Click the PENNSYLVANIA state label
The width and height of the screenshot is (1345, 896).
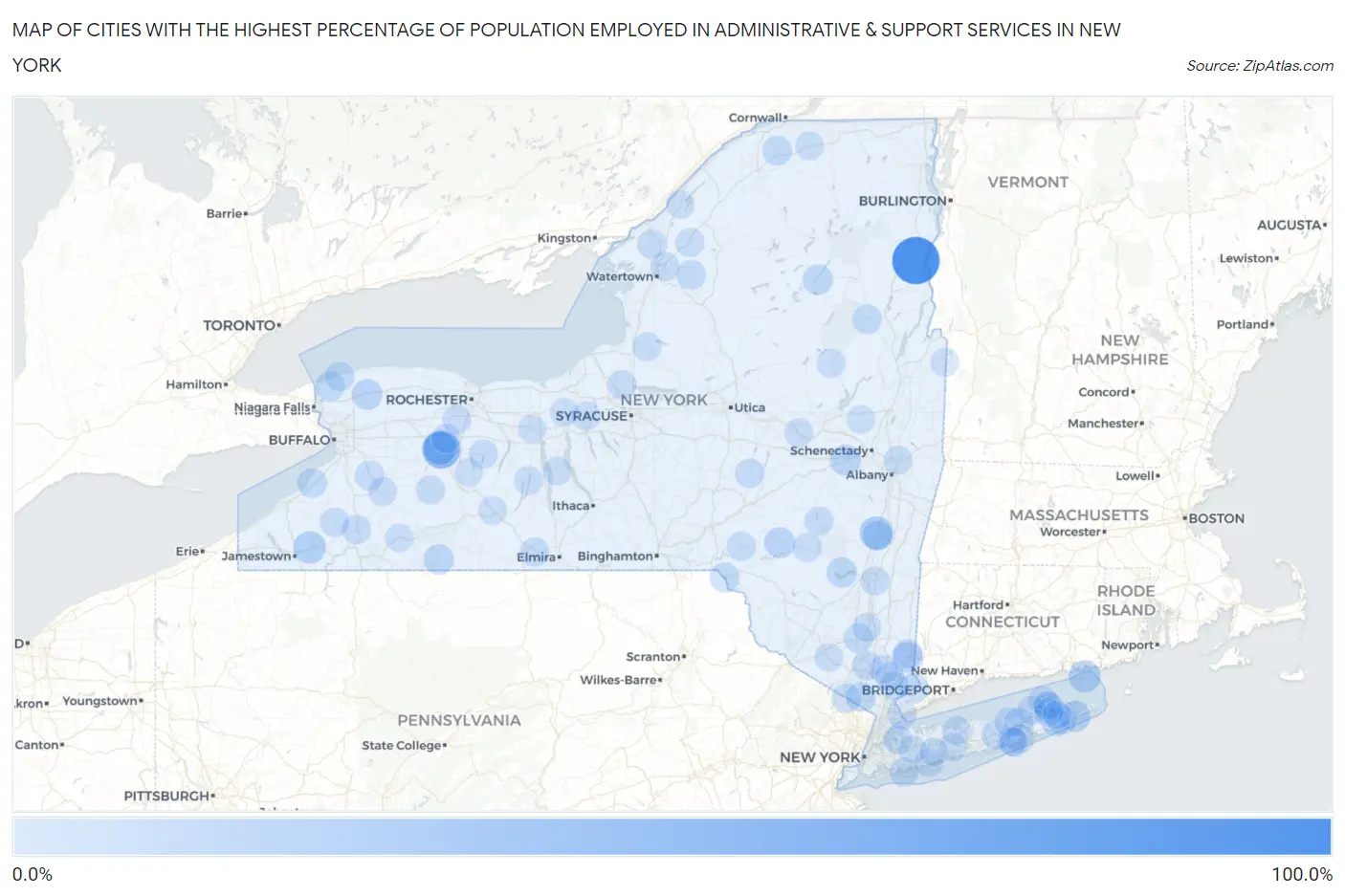[459, 720]
